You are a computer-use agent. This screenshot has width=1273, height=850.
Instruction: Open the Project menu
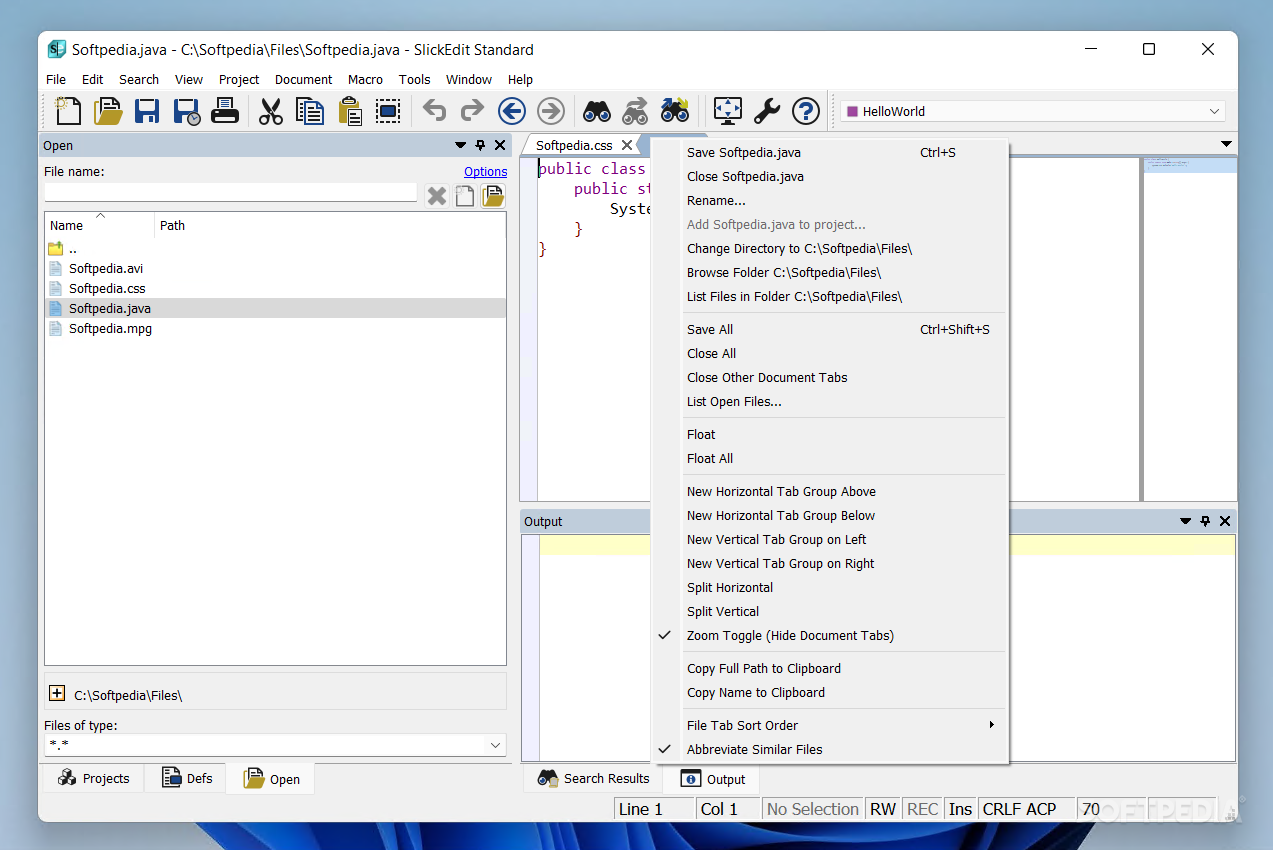(239, 80)
